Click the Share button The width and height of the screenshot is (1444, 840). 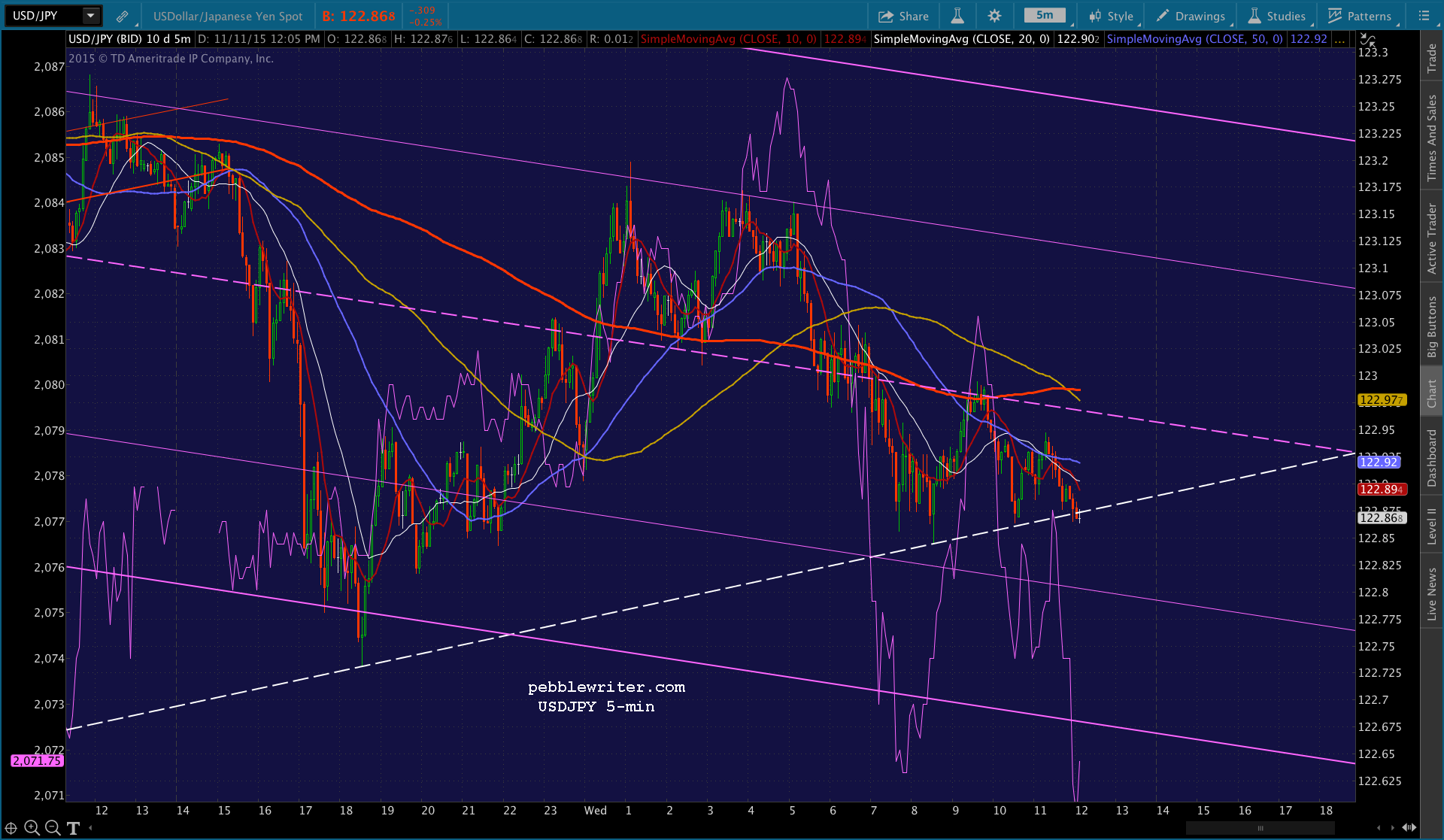(x=903, y=16)
